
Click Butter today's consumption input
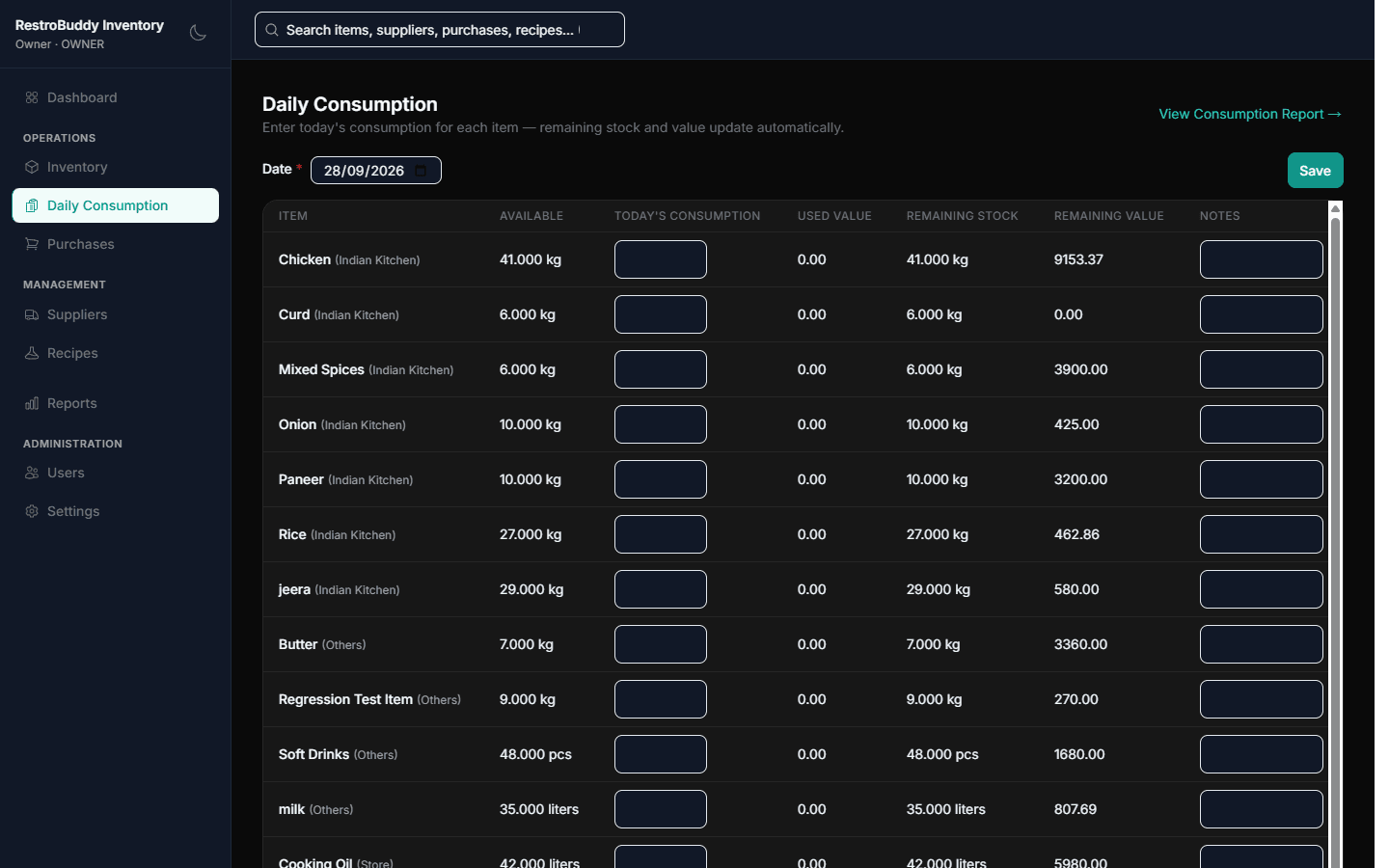click(x=661, y=644)
